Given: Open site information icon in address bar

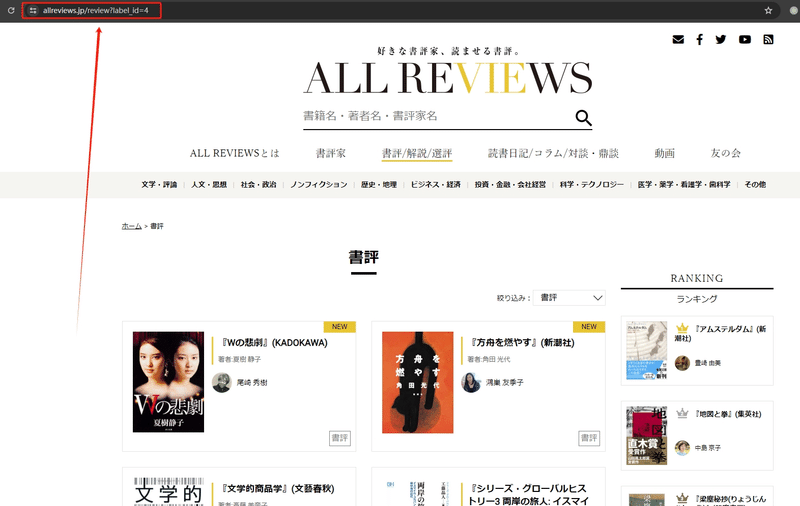Looking at the screenshot, I should (x=33, y=10).
